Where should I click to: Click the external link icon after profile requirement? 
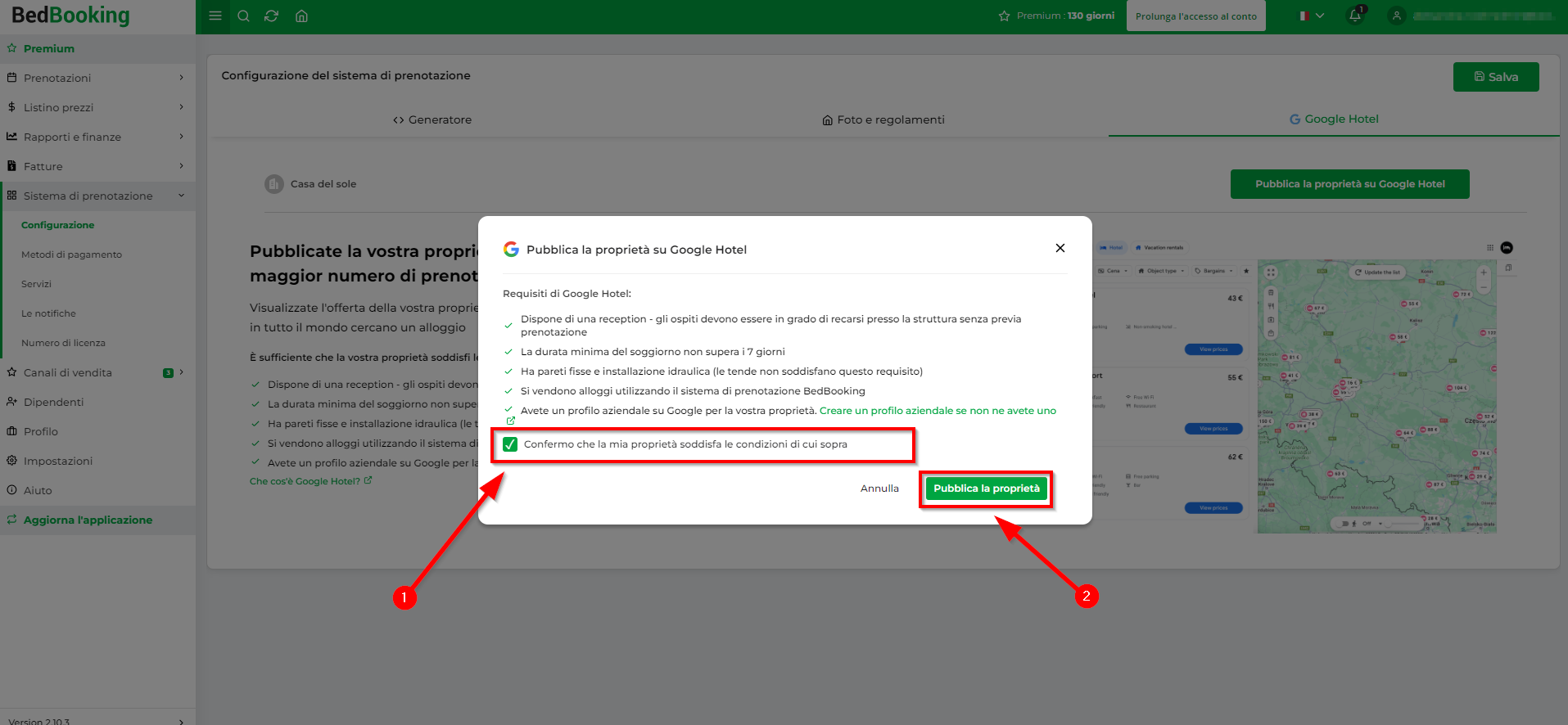[x=510, y=421]
